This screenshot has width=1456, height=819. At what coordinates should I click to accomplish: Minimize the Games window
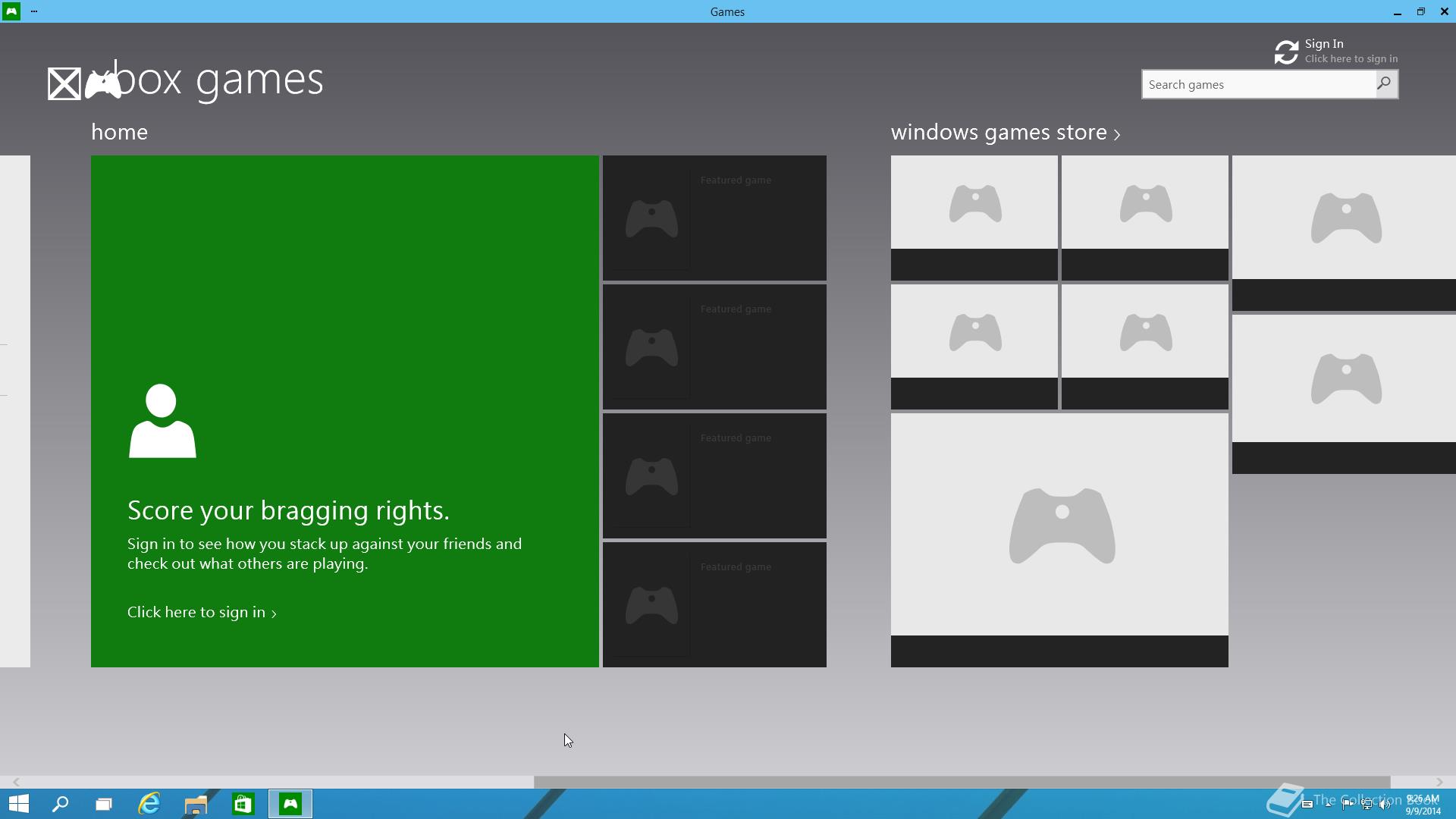[x=1397, y=12]
